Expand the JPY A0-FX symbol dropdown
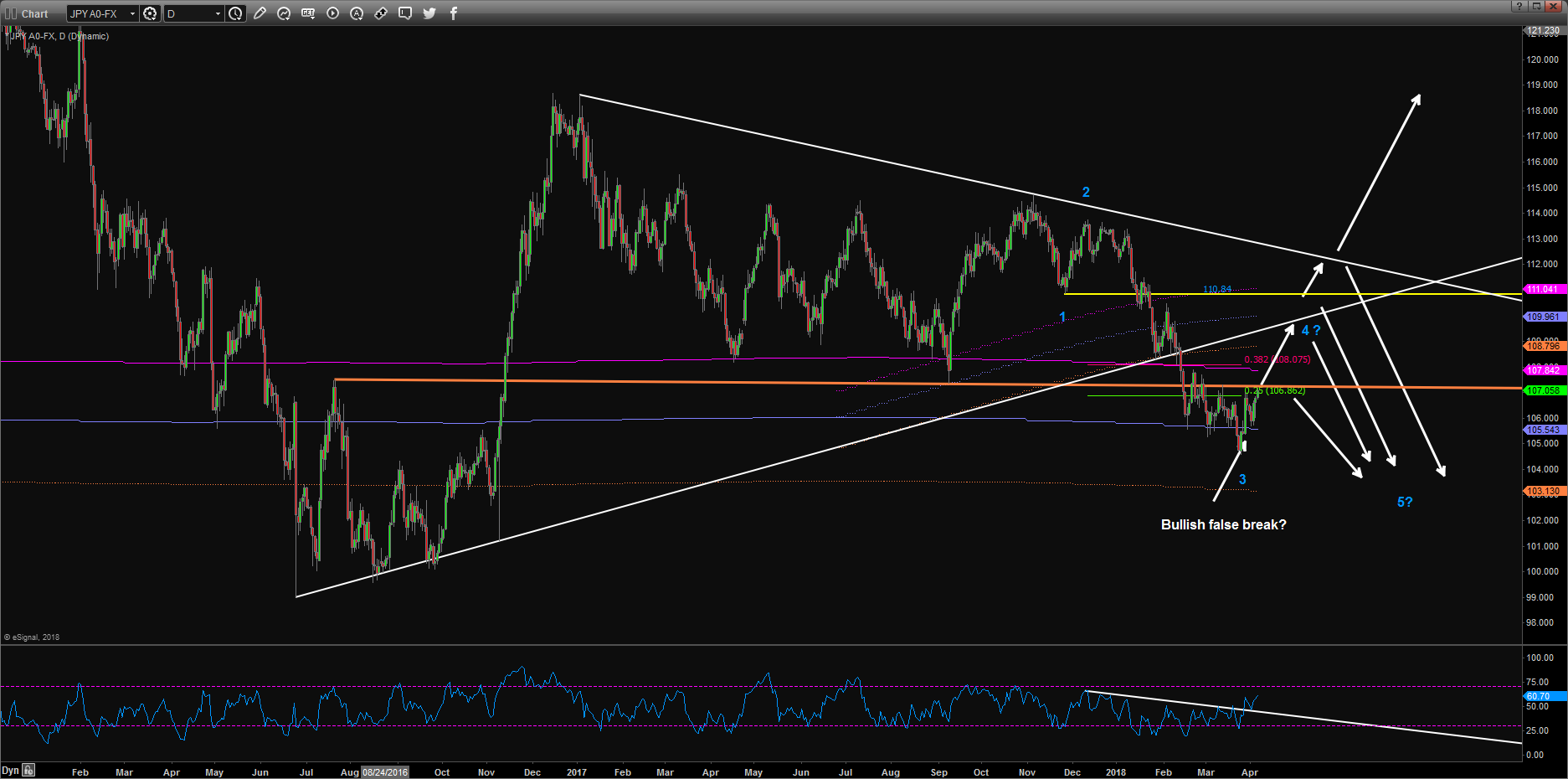Viewport: 1568px width, 779px height. click(x=132, y=13)
